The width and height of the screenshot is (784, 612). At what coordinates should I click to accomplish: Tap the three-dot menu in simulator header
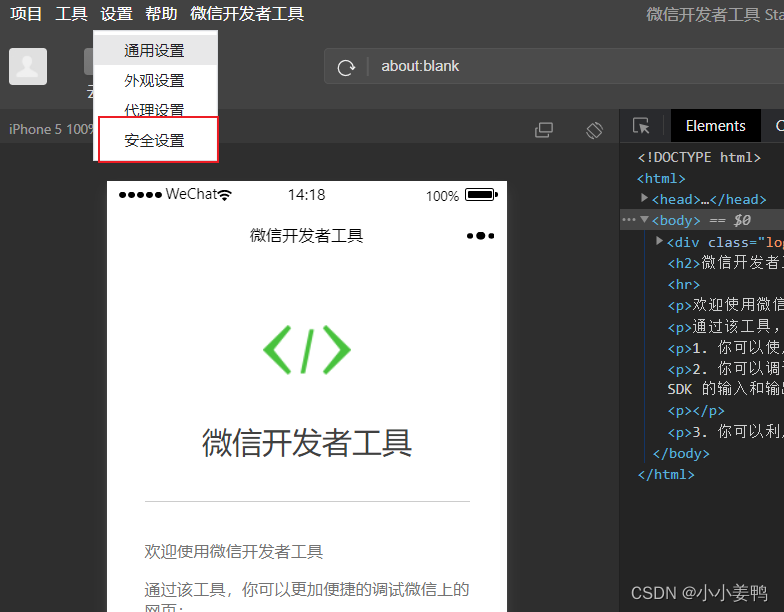pos(480,236)
